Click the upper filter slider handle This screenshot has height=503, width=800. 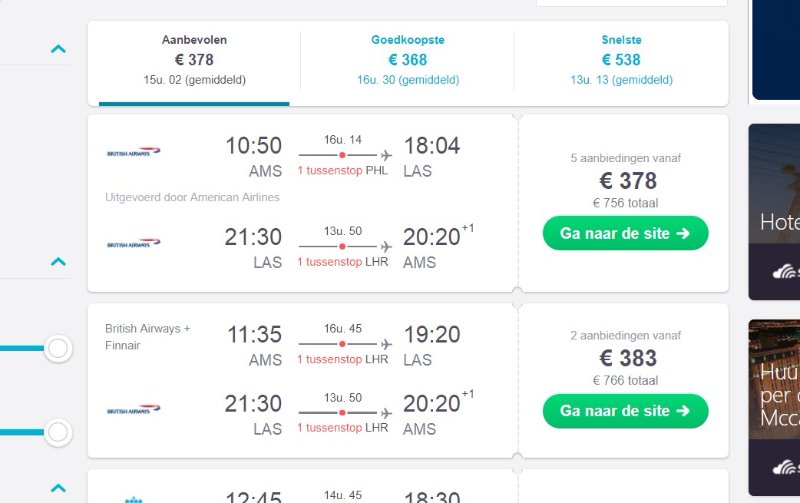[58, 348]
